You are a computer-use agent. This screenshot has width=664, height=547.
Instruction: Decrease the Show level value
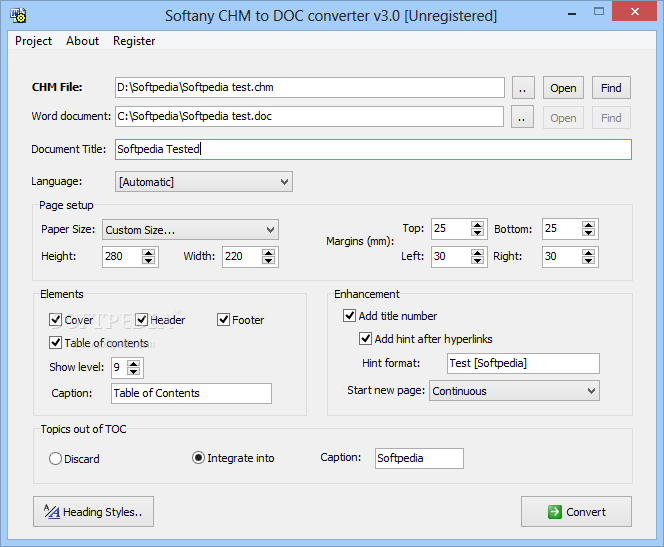(x=133, y=371)
